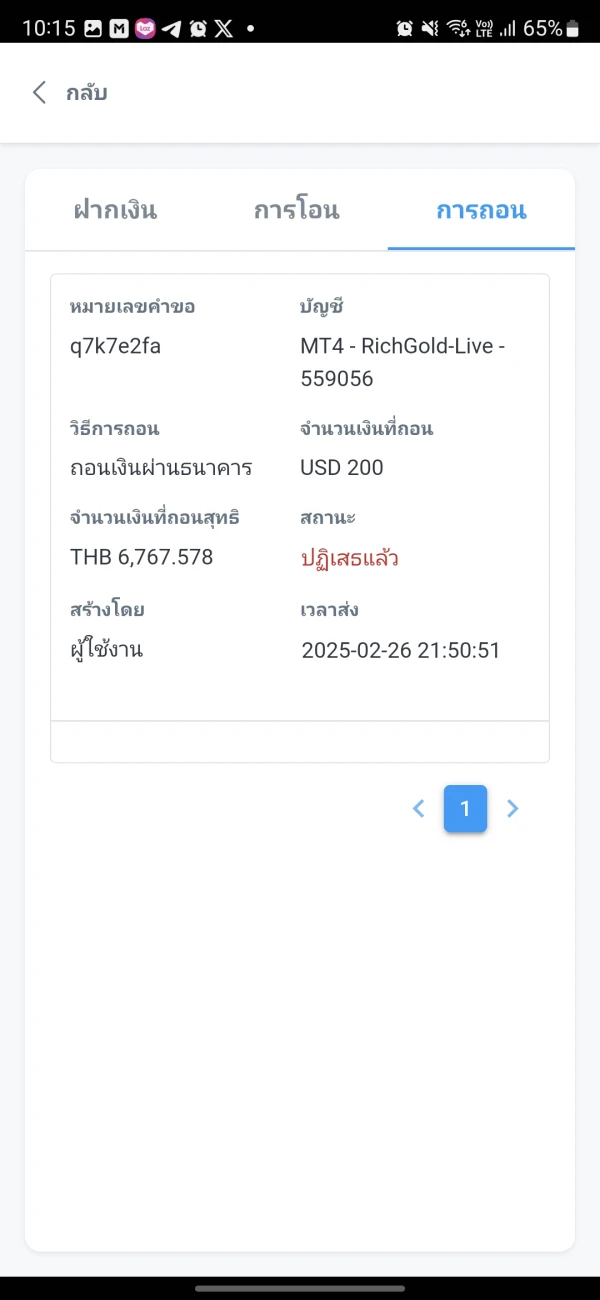This screenshot has width=600, height=1300.
Task: Tap the X app notification icon
Action: coord(223,28)
